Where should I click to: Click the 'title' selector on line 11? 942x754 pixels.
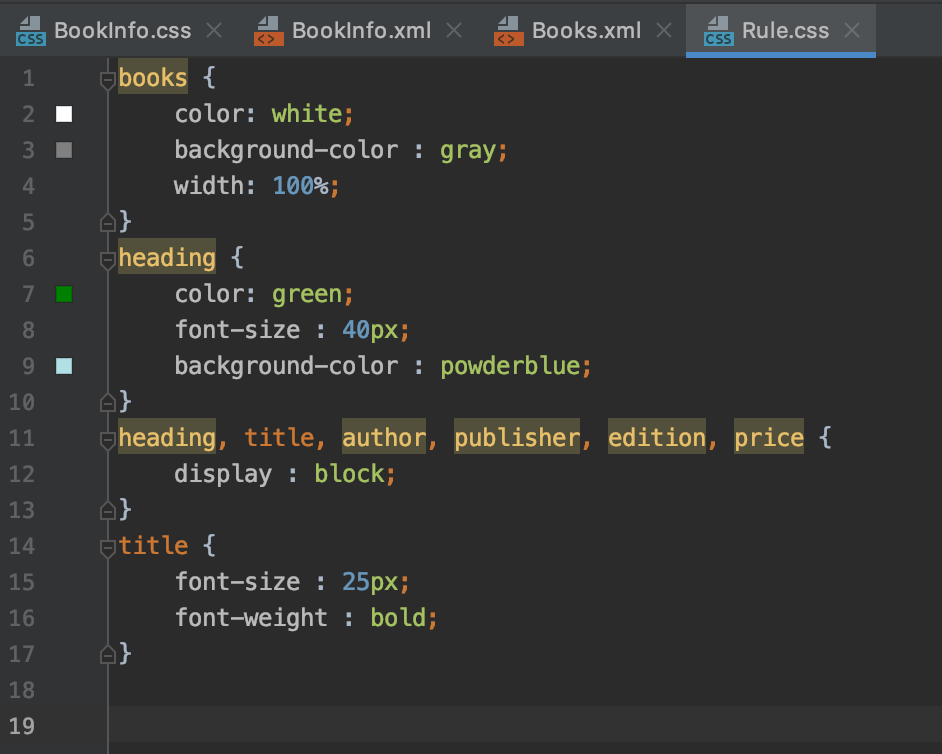[x=279, y=437]
